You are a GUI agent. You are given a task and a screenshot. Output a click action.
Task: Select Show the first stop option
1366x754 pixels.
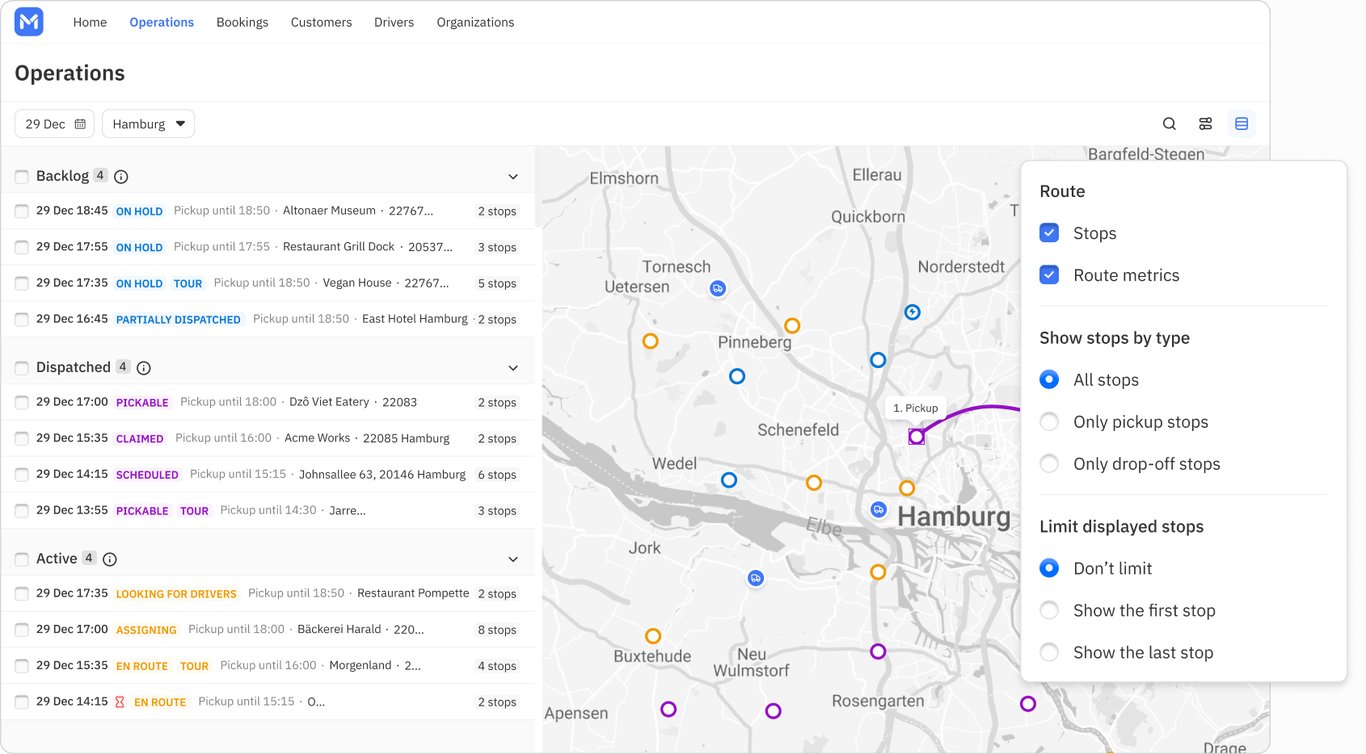[x=1049, y=610]
